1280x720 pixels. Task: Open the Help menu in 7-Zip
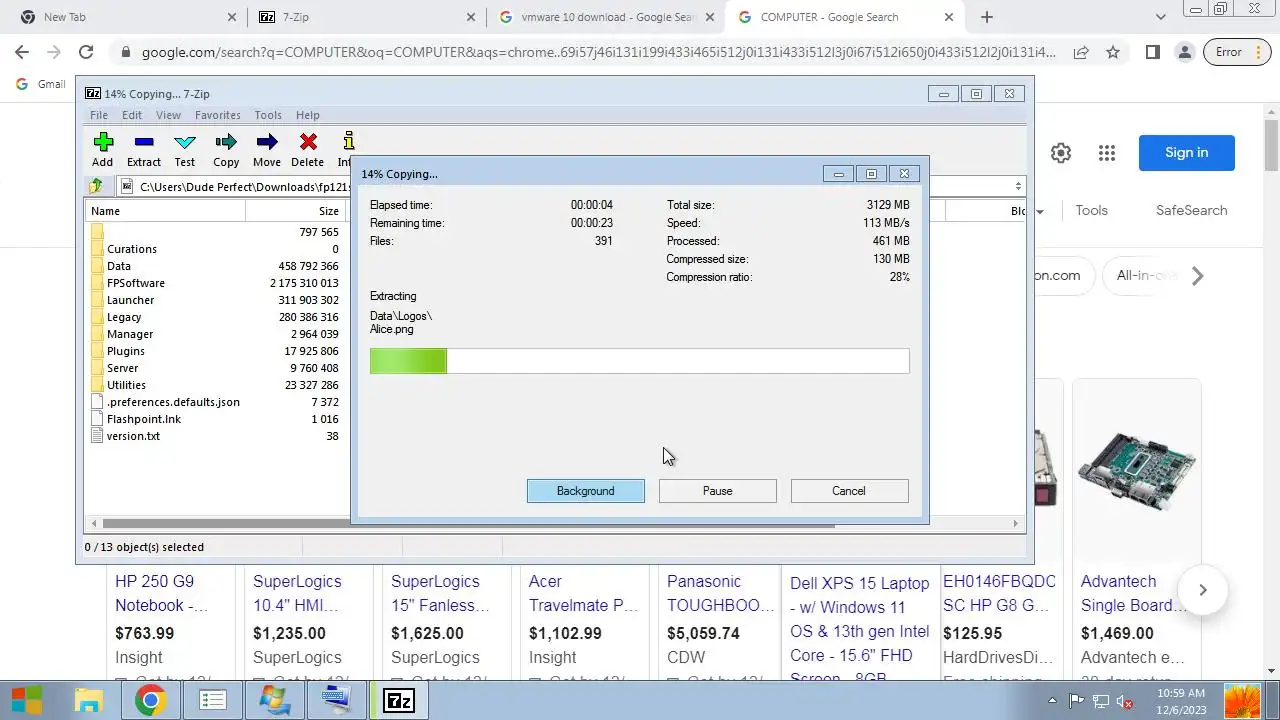coord(308,115)
